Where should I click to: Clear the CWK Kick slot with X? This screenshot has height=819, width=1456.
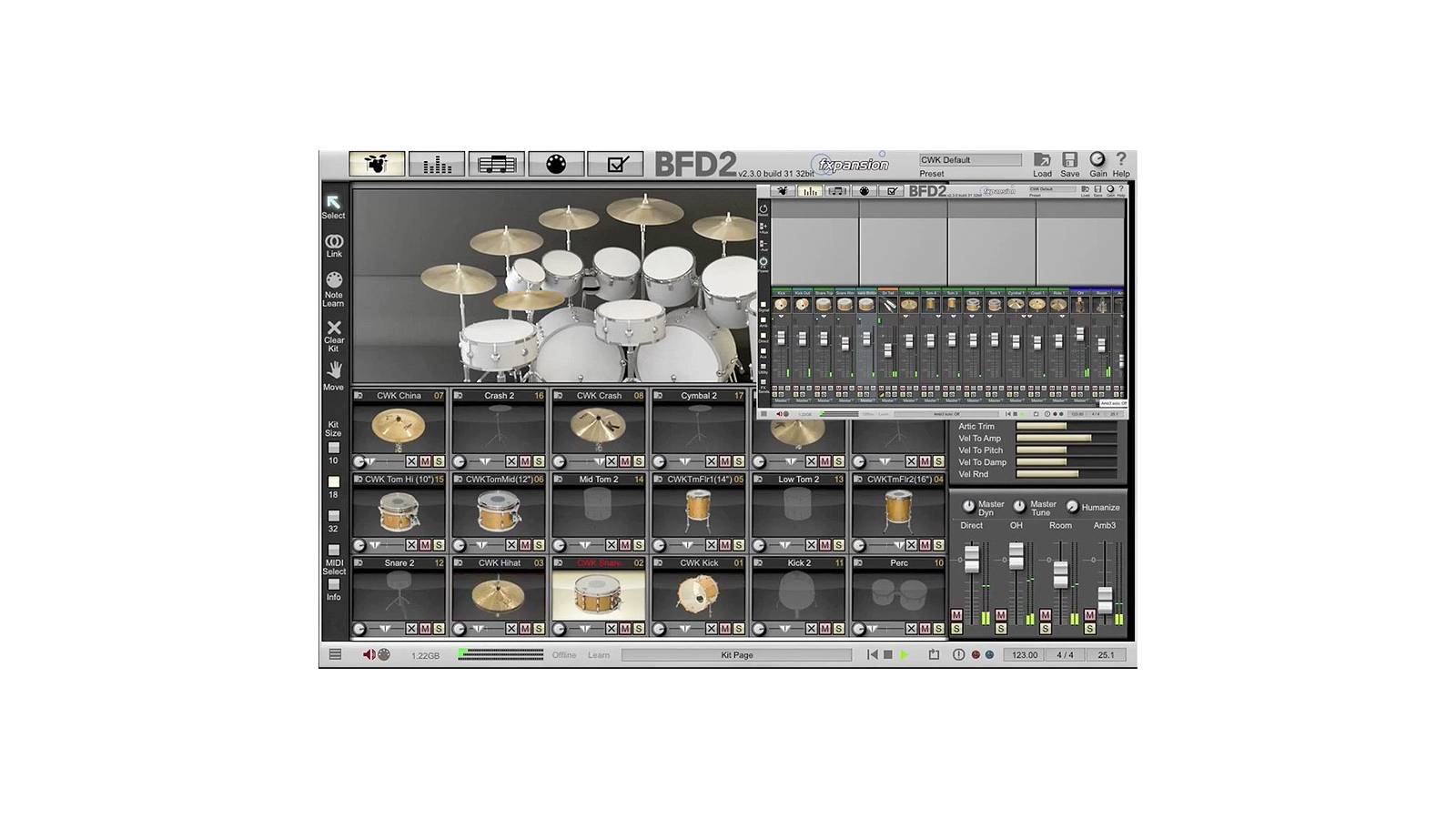[x=712, y=629]
